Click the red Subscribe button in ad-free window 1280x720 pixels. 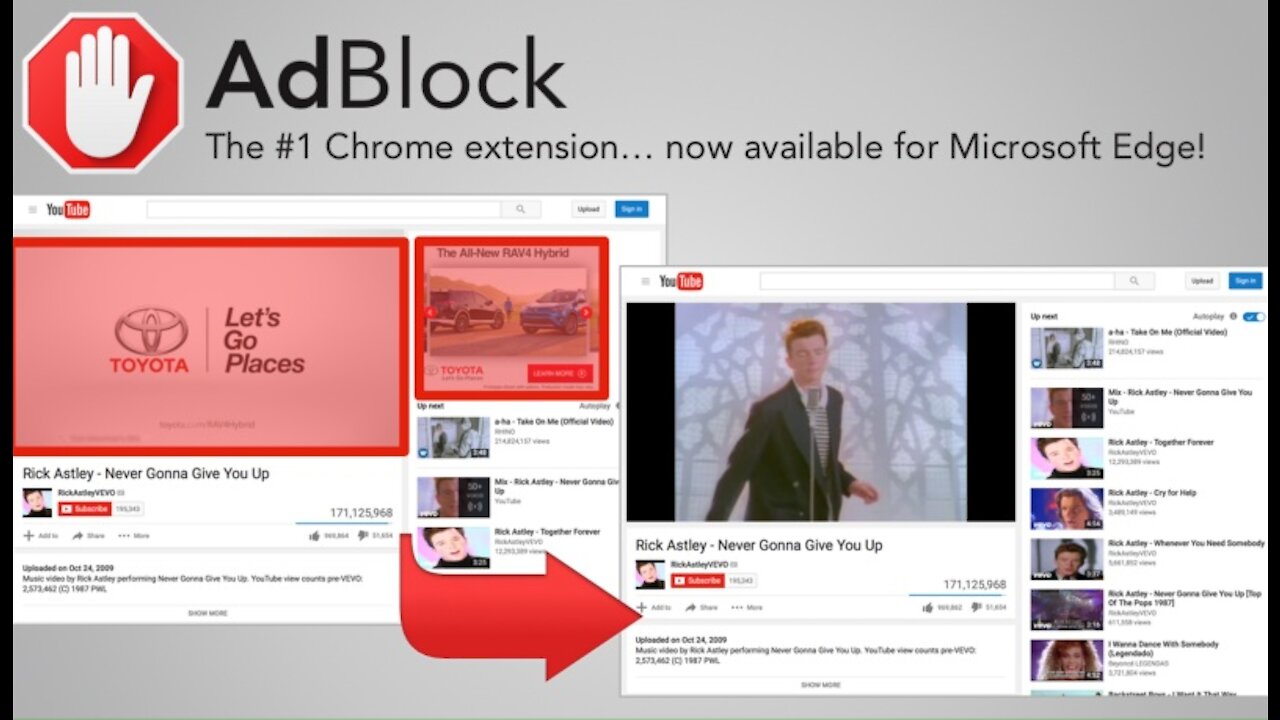(698, 580)
